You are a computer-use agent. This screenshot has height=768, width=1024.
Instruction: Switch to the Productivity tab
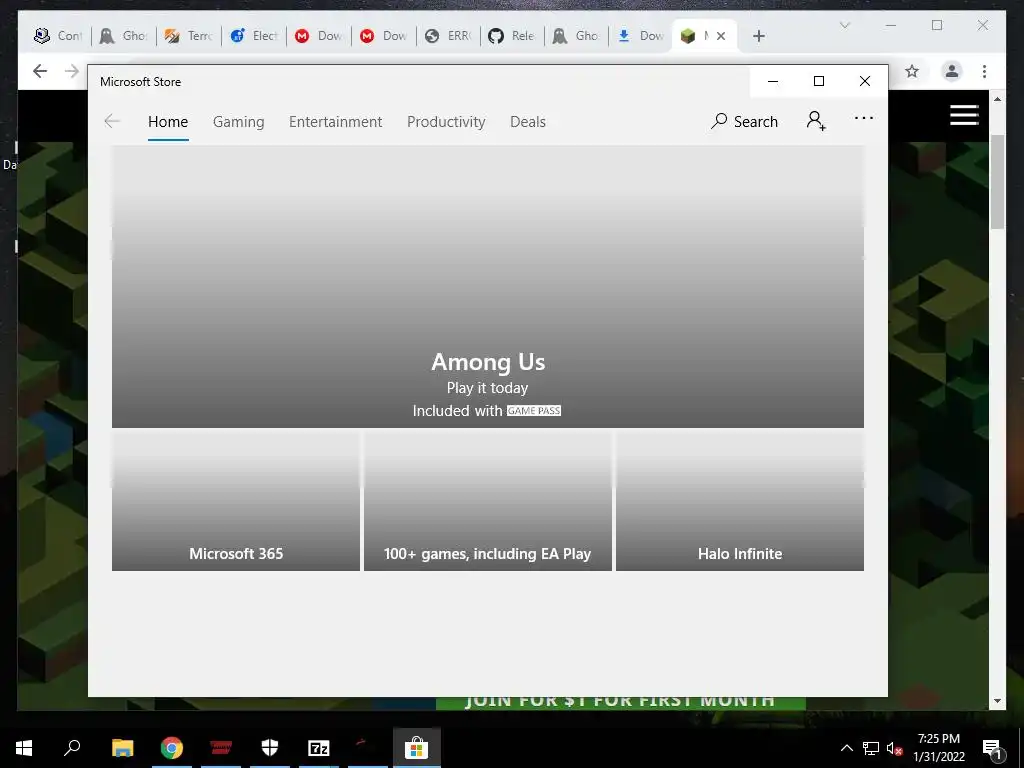[x=446, y=122]
